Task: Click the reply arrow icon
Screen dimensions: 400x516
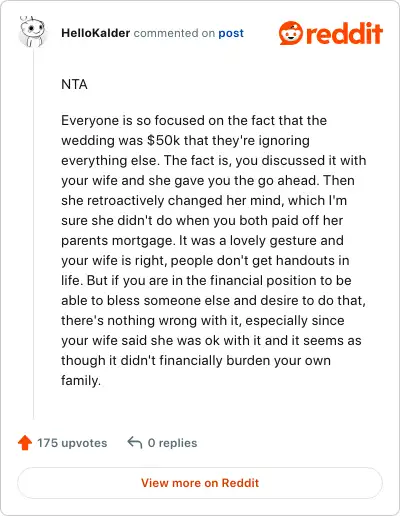Action: point(135,443)
